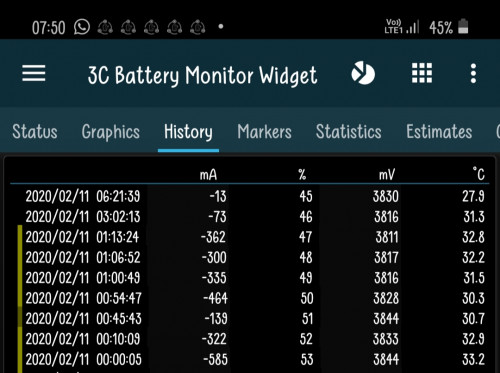
Task: Tap the WhatsApp notification icon
Action: [82, 27]
